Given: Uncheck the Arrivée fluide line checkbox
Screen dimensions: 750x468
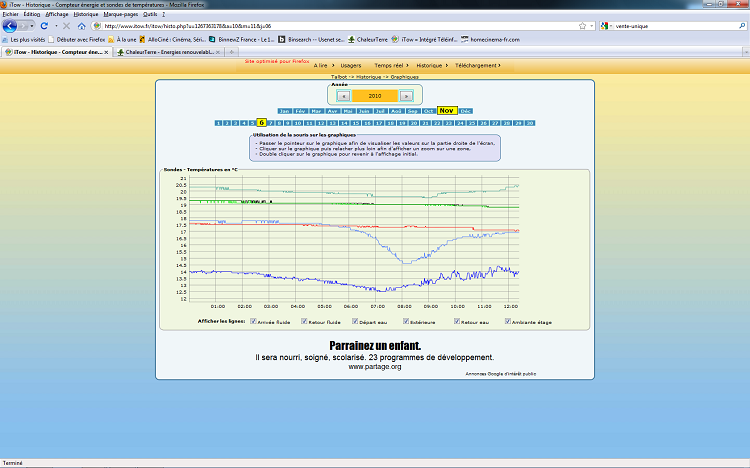Looking at the screenshot, I should (x=251, y=322).
